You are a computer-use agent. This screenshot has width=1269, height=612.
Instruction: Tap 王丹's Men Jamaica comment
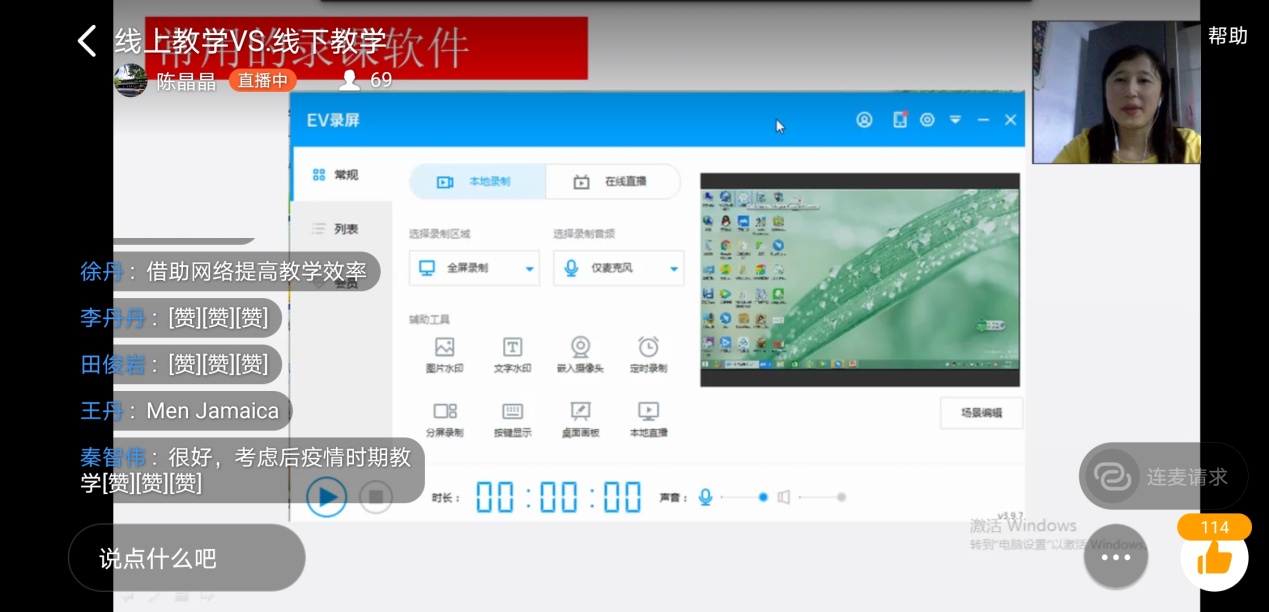[180, 411]
